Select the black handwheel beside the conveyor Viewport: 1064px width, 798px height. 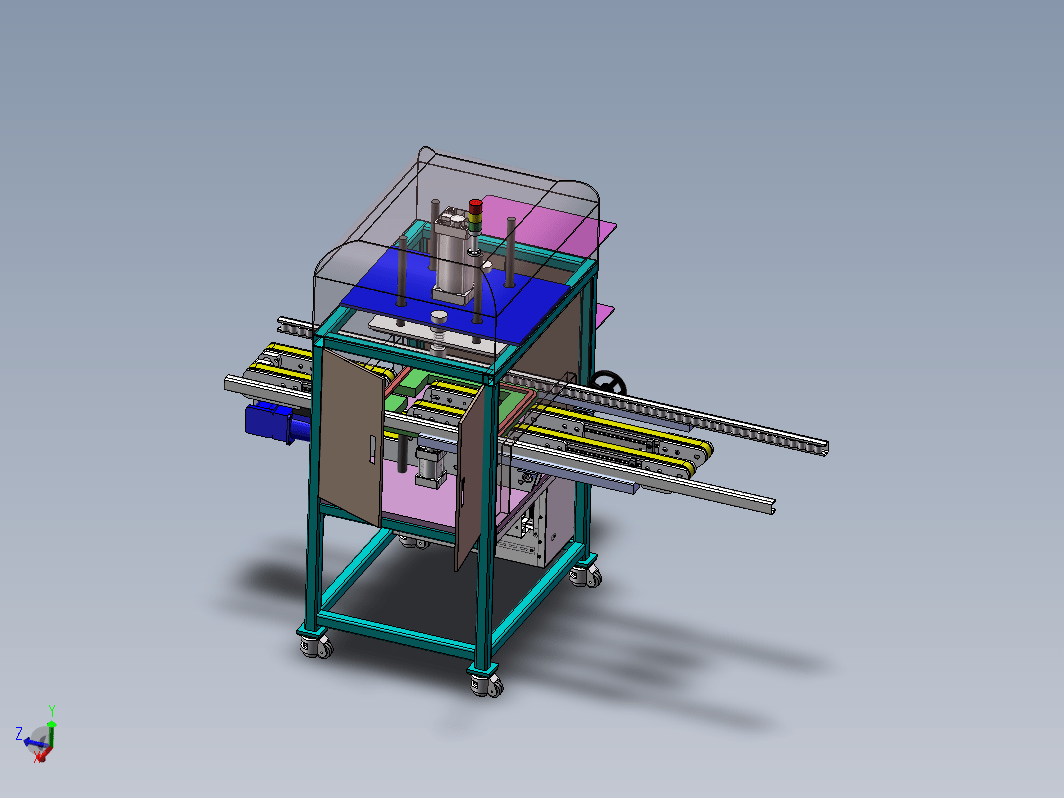(x=608, y=383)
